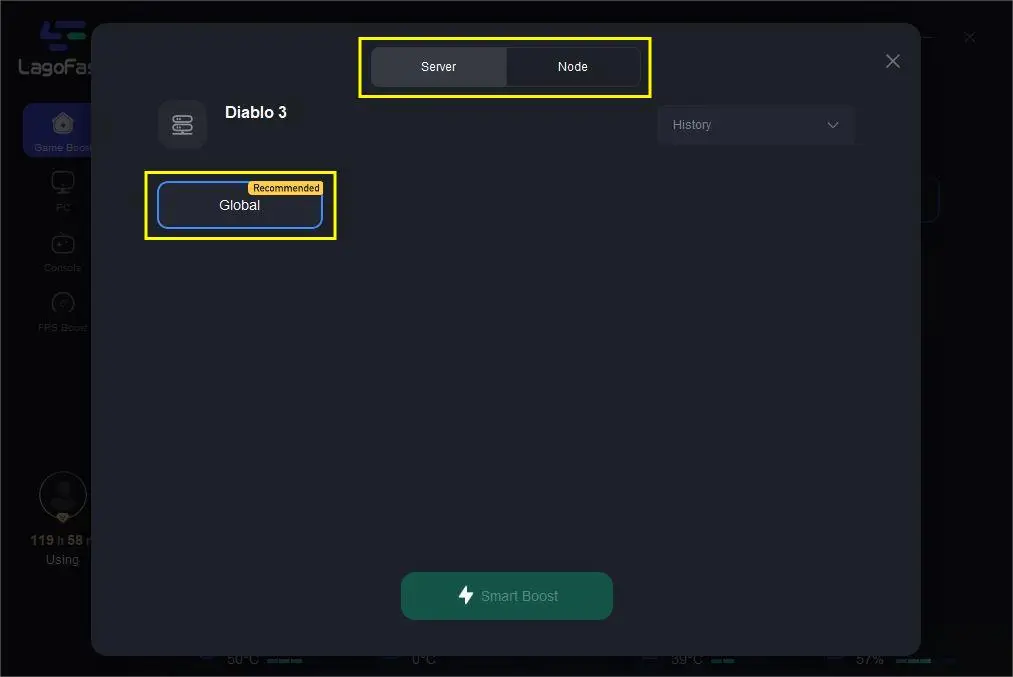Click the lightning bolt on Smart Boost
Image resolution: width=1013 pixels, height=677 pixels.
coord(465,595)
